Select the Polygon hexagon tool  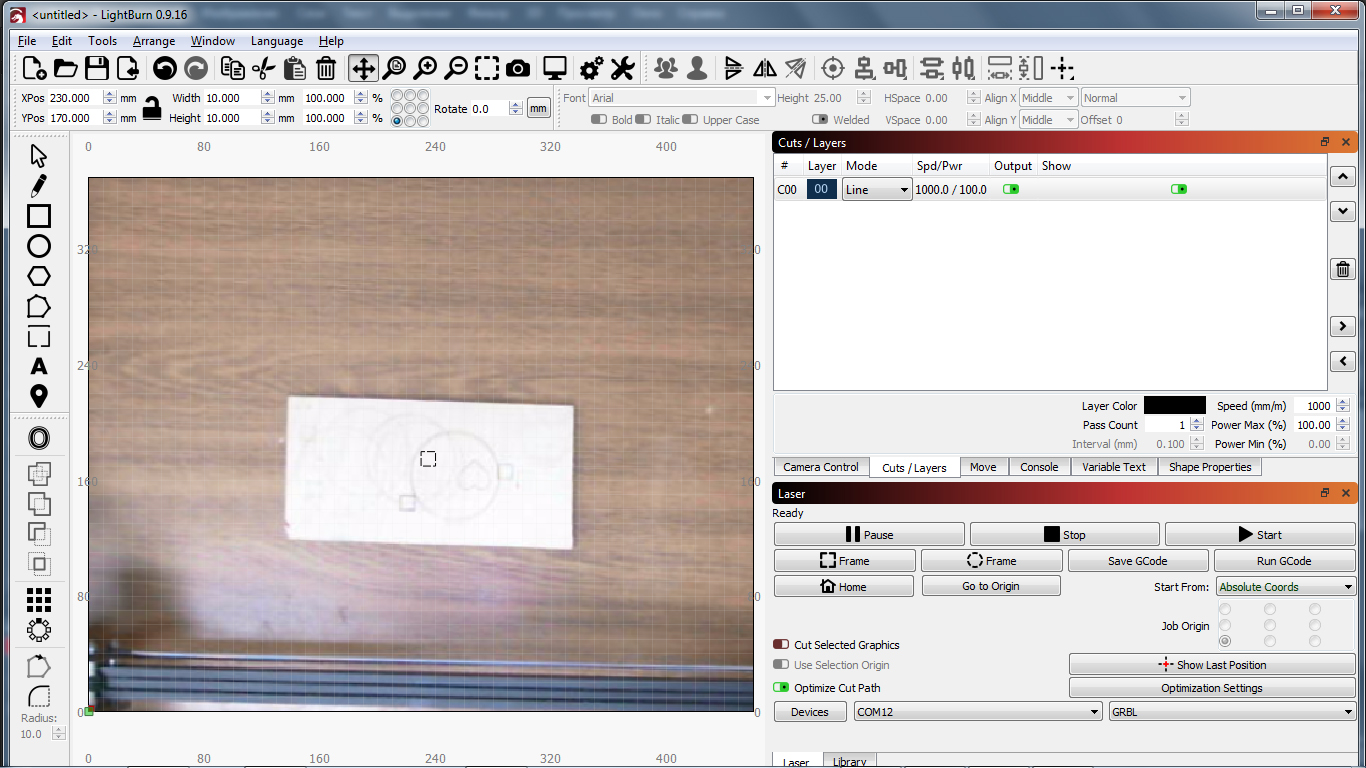(x=39, y=276)
